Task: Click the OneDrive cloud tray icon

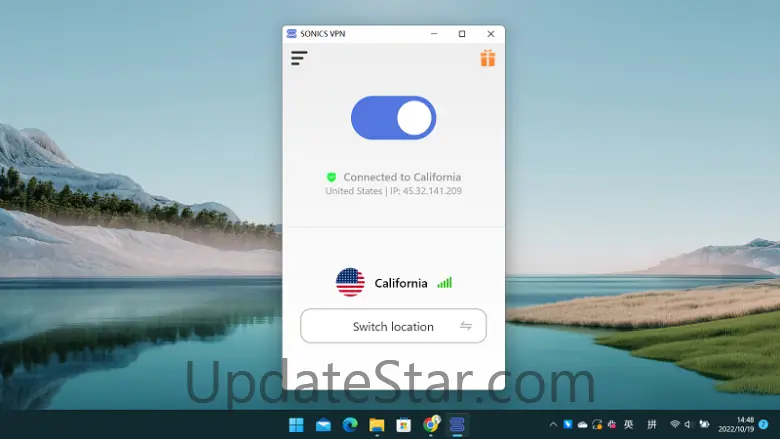Action: 583,425
